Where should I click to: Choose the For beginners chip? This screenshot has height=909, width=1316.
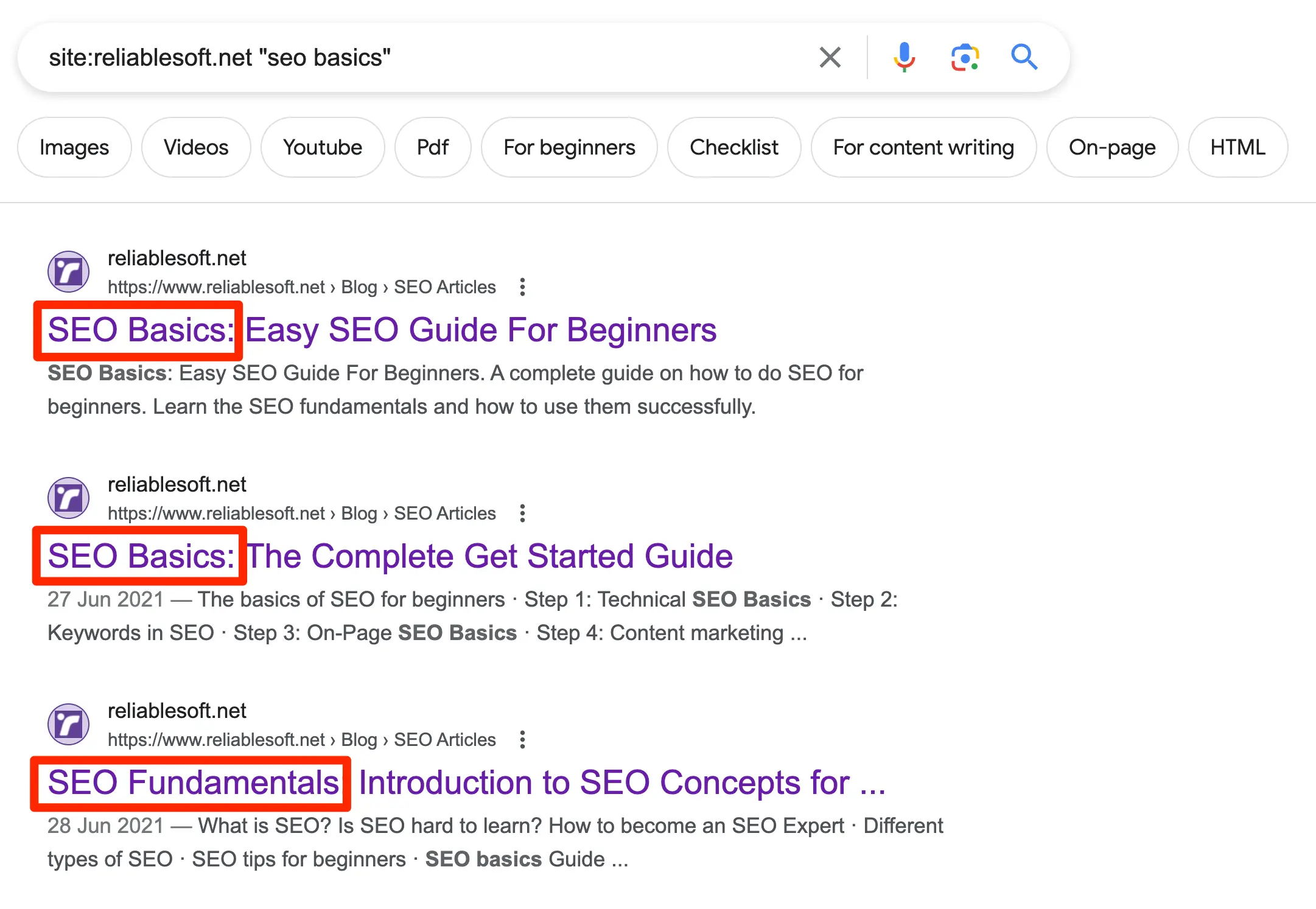tap(569, 148)
